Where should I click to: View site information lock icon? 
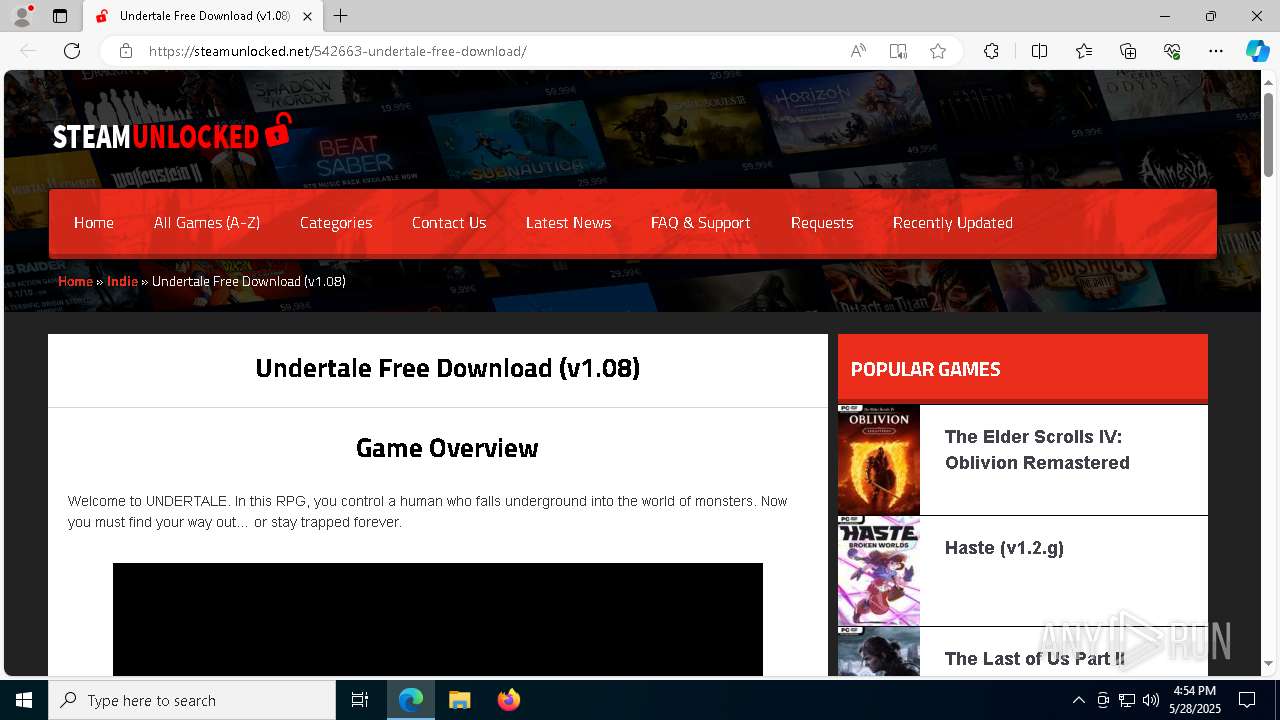126,51
